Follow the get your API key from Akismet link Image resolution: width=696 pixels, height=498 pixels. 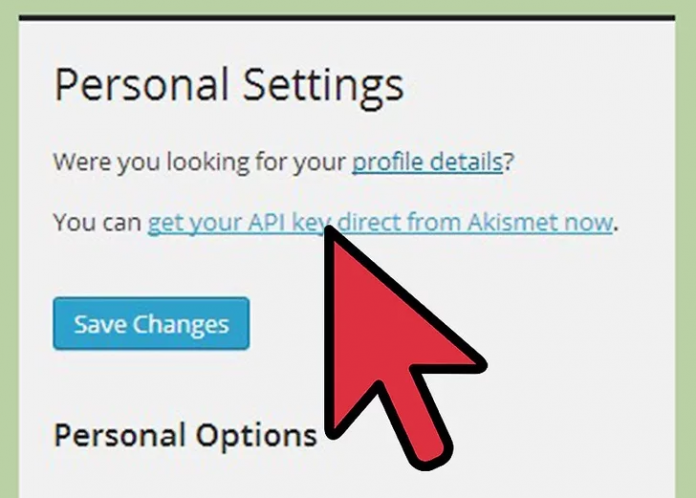380,222
